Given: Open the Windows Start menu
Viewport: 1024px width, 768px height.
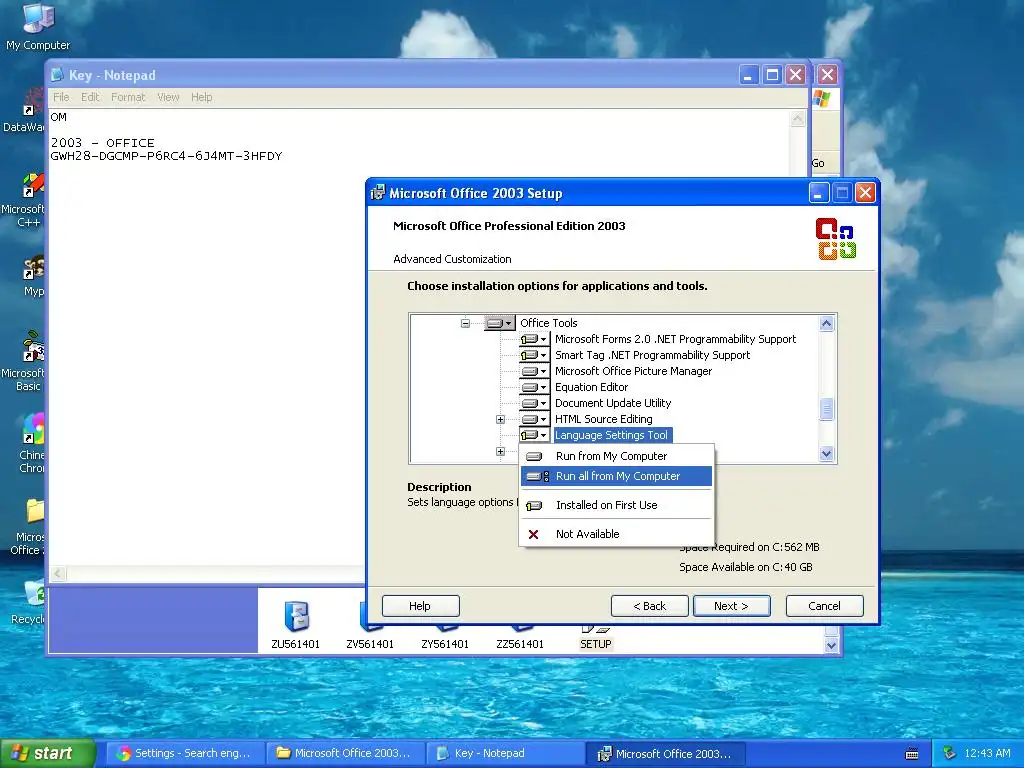Looking at the screenshot, I should pyautogui.click(x=48, y=753).
